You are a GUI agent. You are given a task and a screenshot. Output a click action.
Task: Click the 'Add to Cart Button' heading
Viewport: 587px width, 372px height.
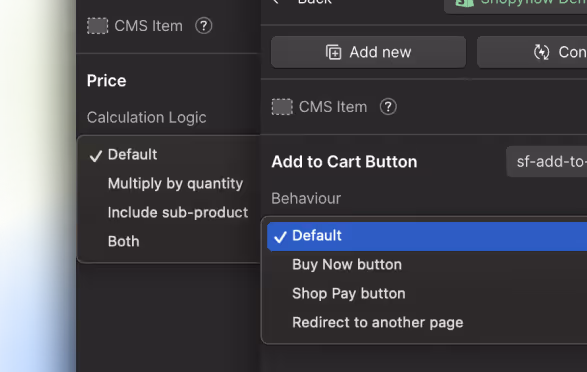[344, 162]
